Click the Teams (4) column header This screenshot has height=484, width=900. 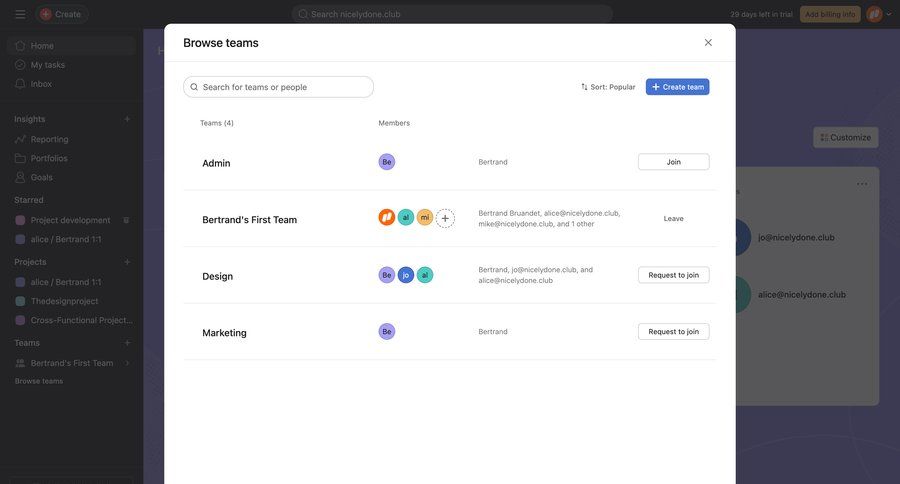216,123
